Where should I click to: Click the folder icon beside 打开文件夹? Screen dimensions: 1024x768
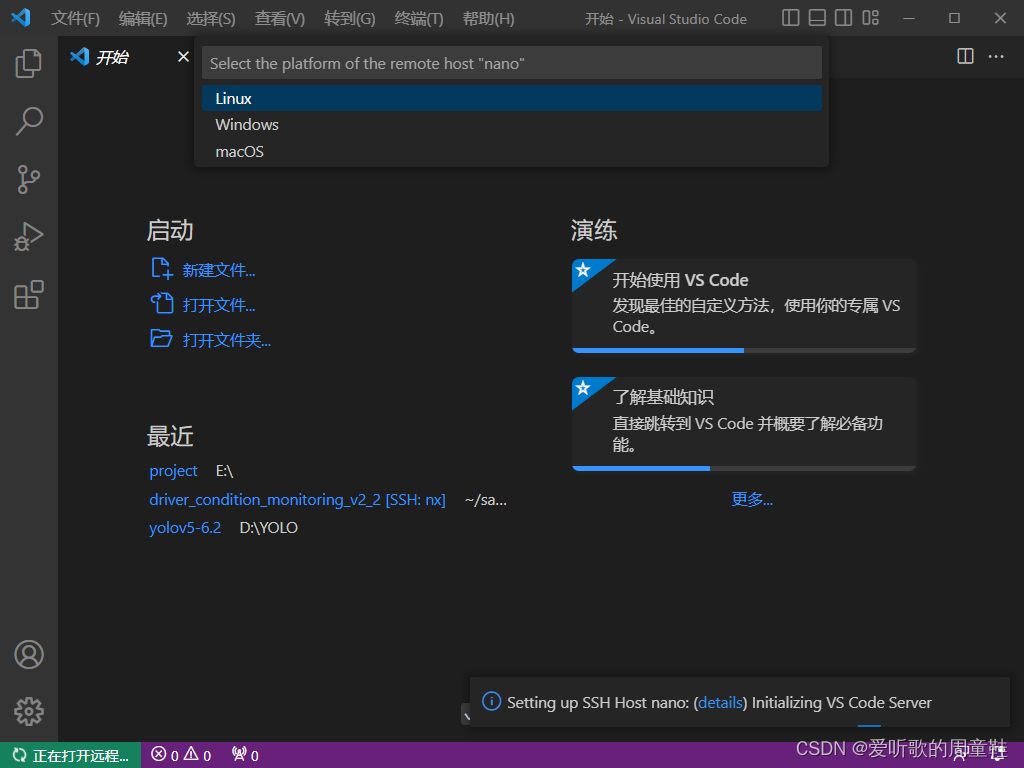pos(161,338)
